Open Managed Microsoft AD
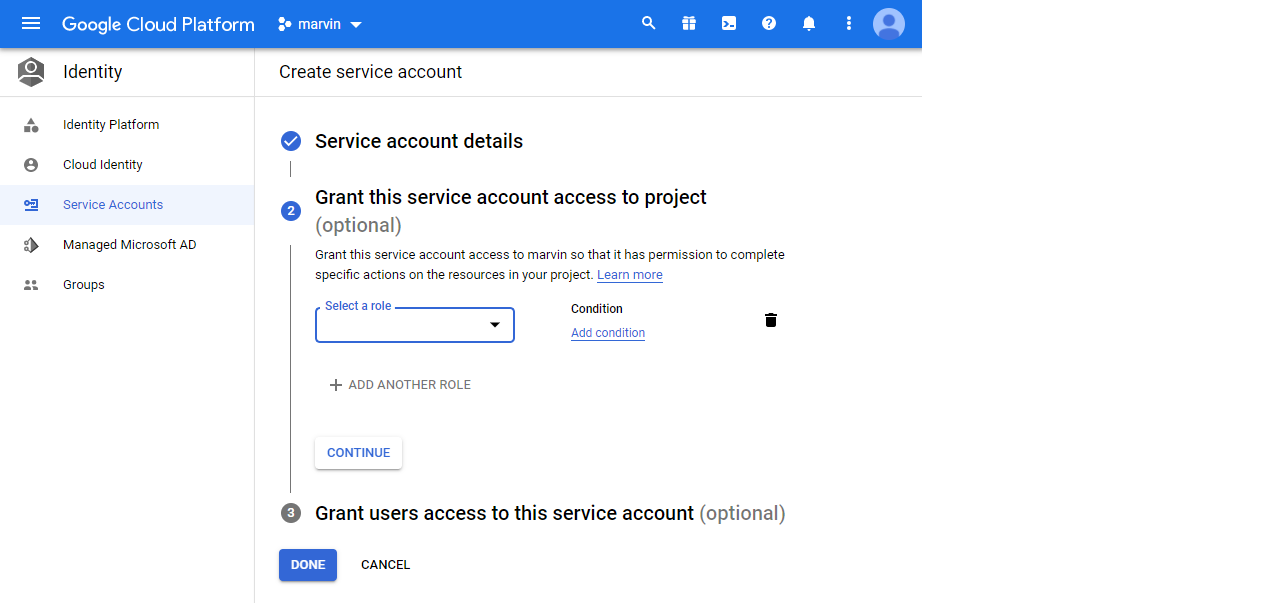Image resolution: width=1272 pixels, height=603 pixels. [x=130, y=245]
